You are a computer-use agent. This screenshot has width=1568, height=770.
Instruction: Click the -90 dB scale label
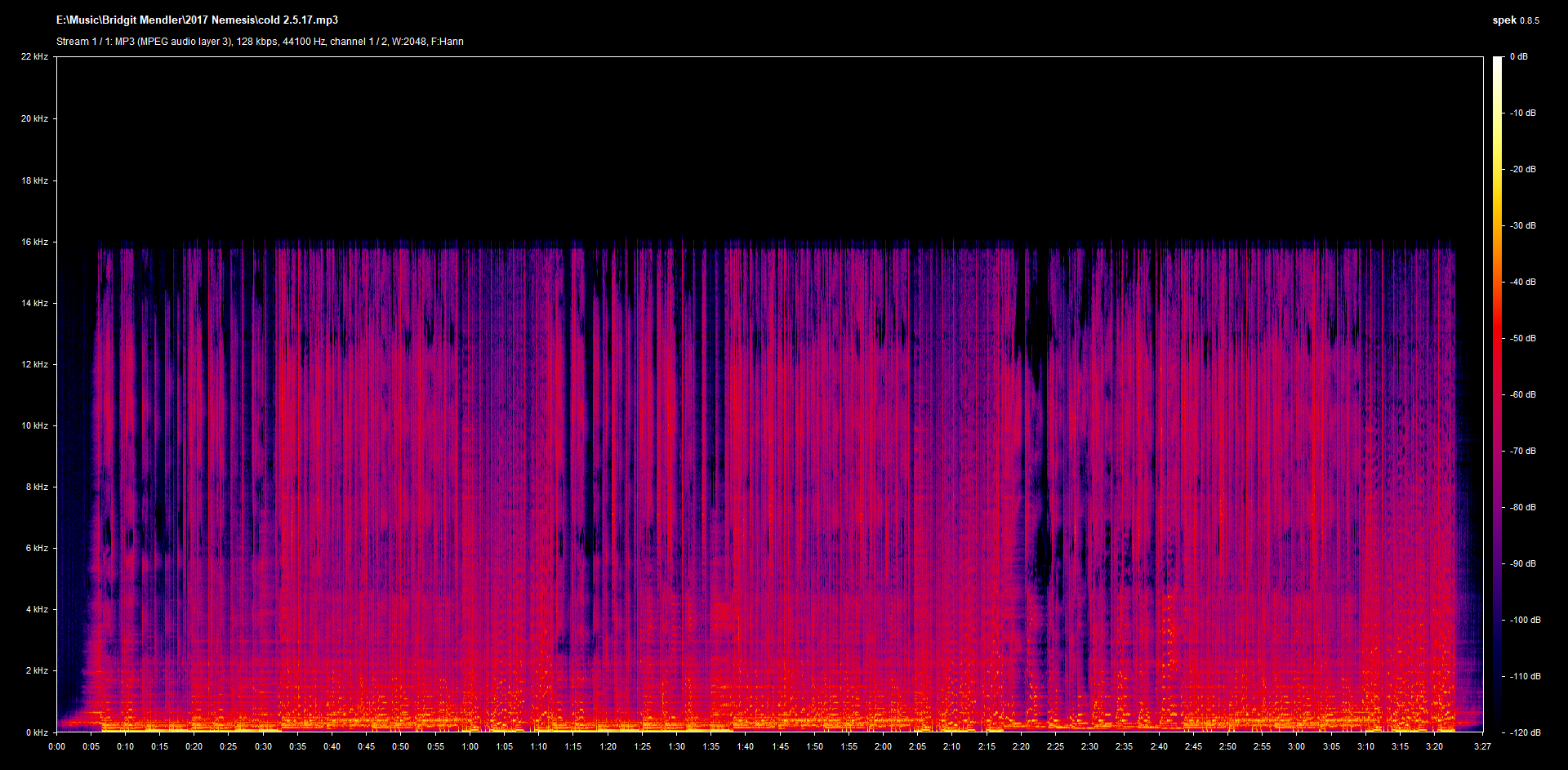(x=1521, y=563)
